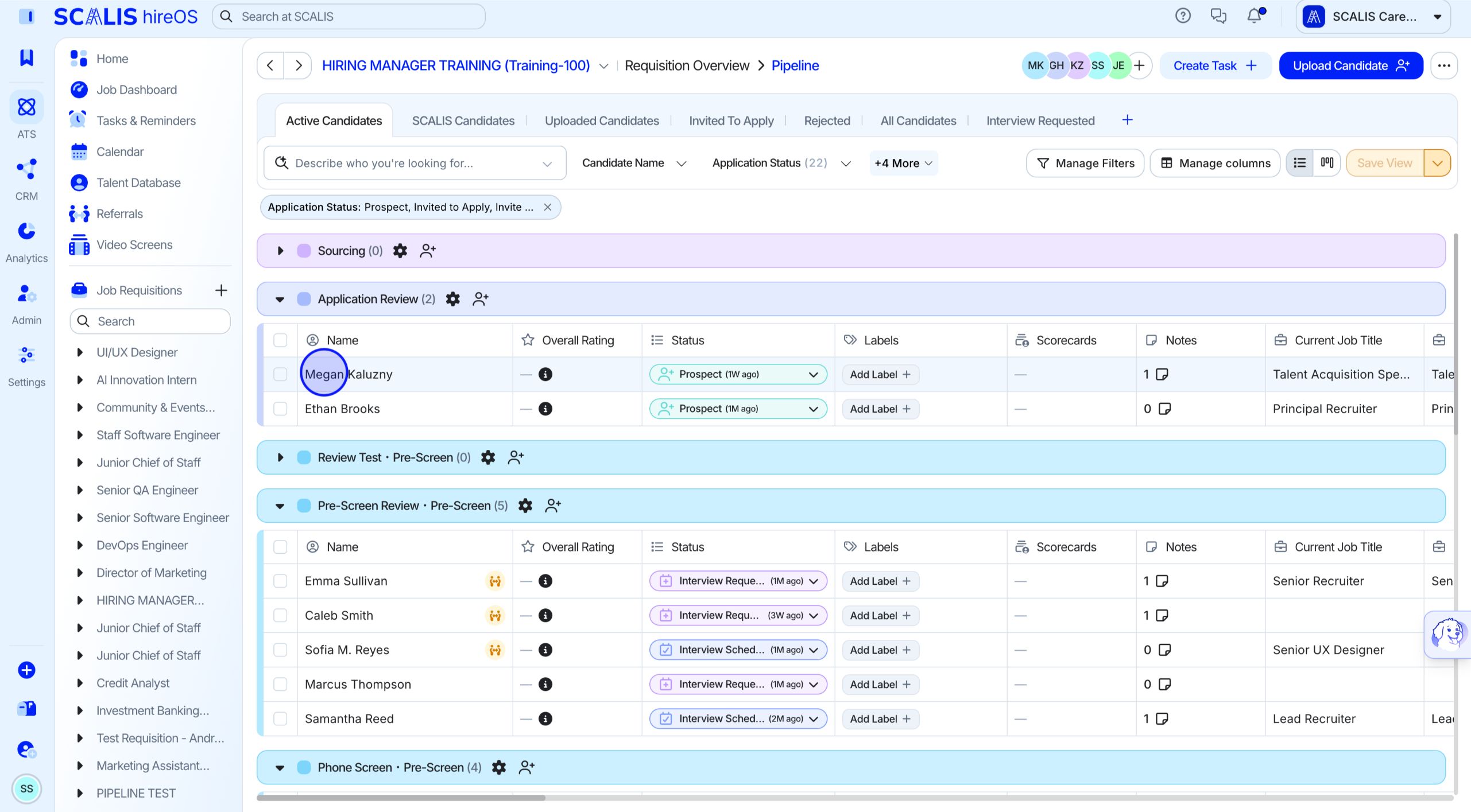Check the Ethan Brooks row checkbox
Image resolution: width=1471 pixels, height=812 pixels.
tap(280, 409)
